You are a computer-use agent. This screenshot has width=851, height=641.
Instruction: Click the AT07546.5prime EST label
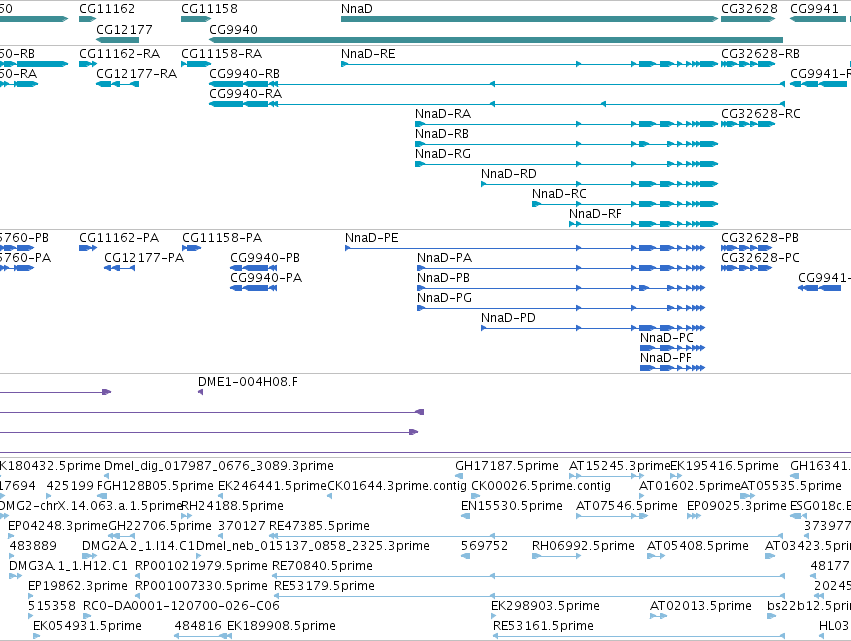626,506
